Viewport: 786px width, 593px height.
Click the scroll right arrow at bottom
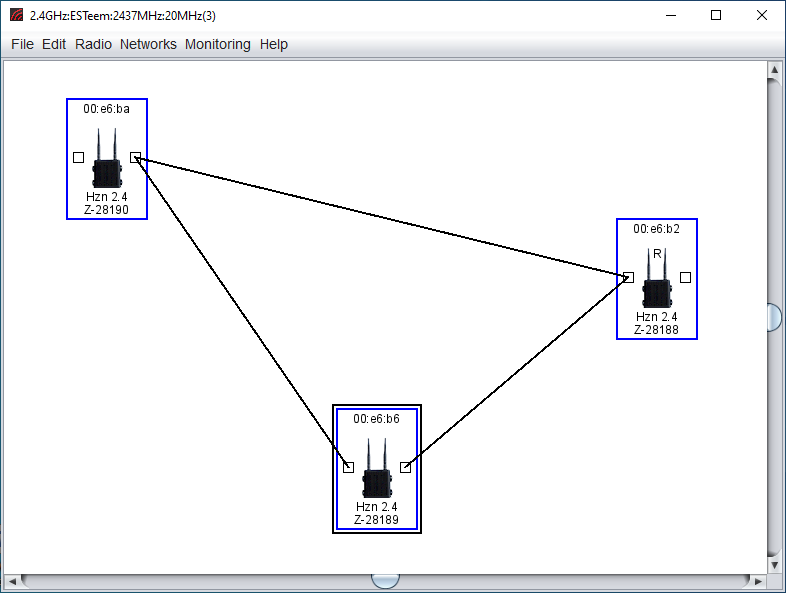point(757,580)
